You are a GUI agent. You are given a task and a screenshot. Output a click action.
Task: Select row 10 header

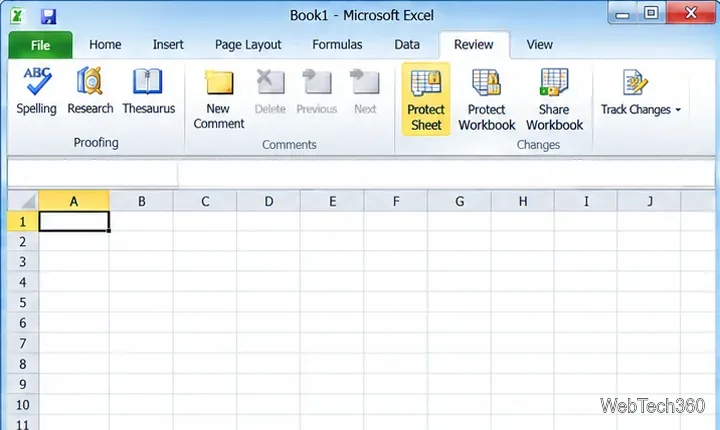point(23,405)
